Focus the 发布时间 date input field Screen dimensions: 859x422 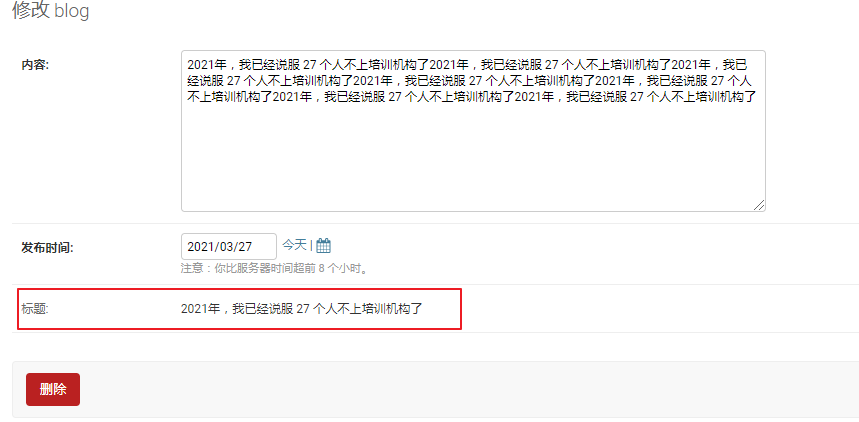(228, 247)
